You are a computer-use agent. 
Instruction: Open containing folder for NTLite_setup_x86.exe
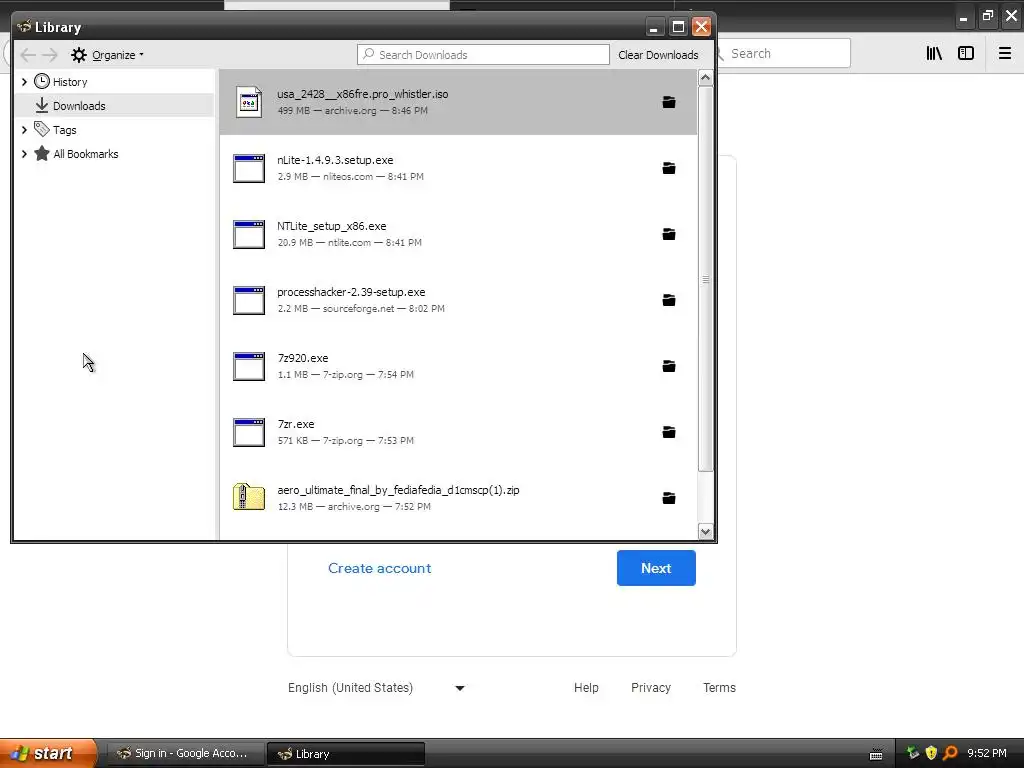[x=669, y=234]
